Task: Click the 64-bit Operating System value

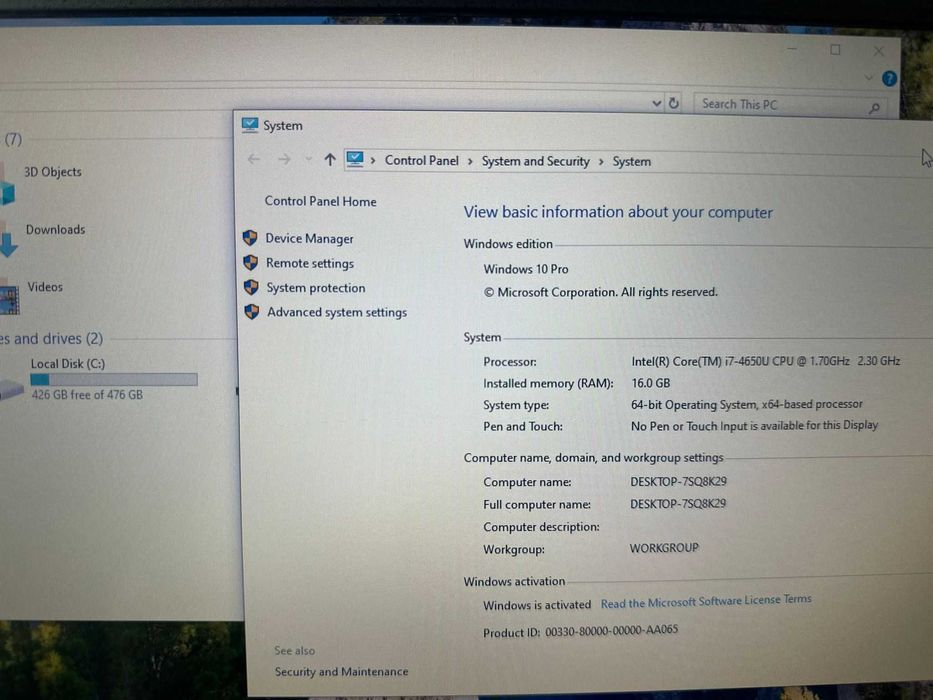Action: (746, 404)
